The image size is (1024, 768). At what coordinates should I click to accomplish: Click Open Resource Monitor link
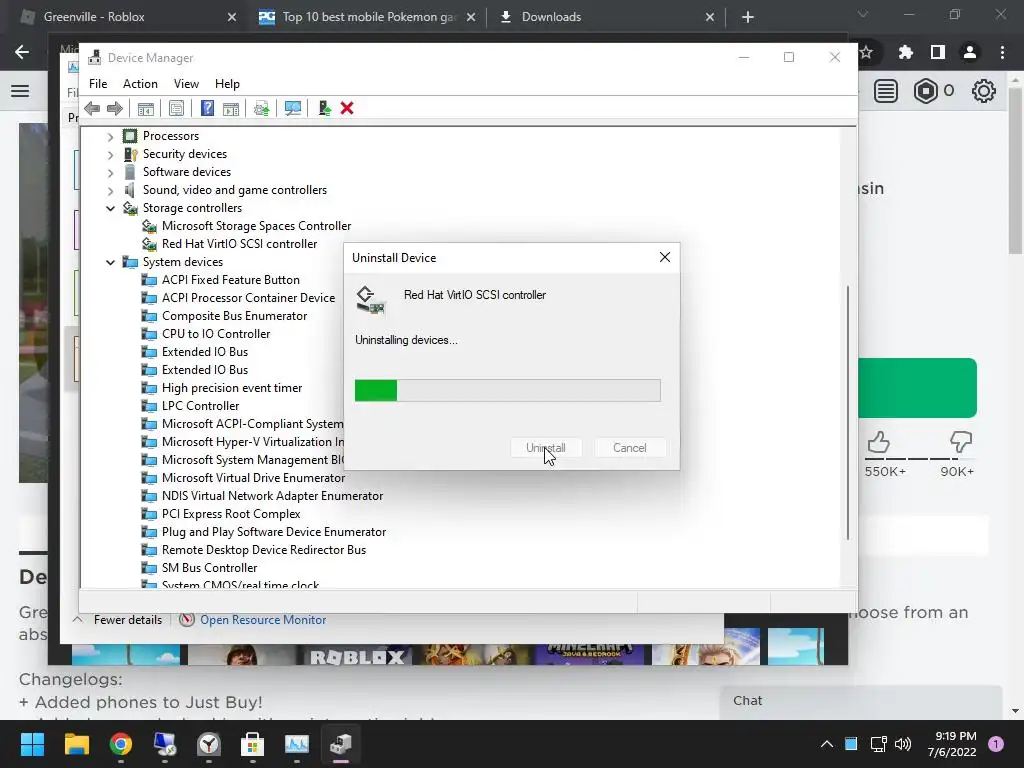click(263, 620)
